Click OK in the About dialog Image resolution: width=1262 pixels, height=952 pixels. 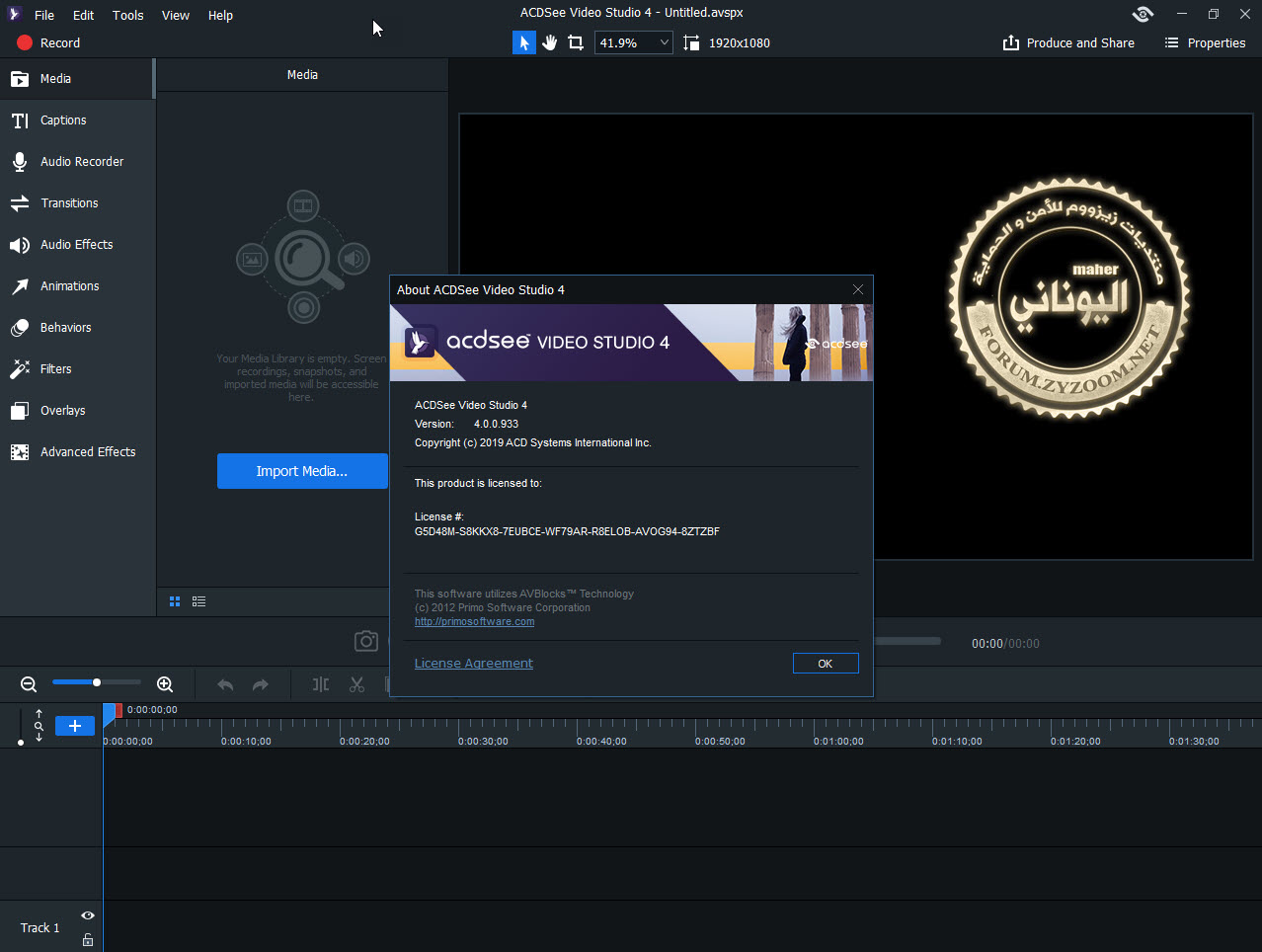825,664
